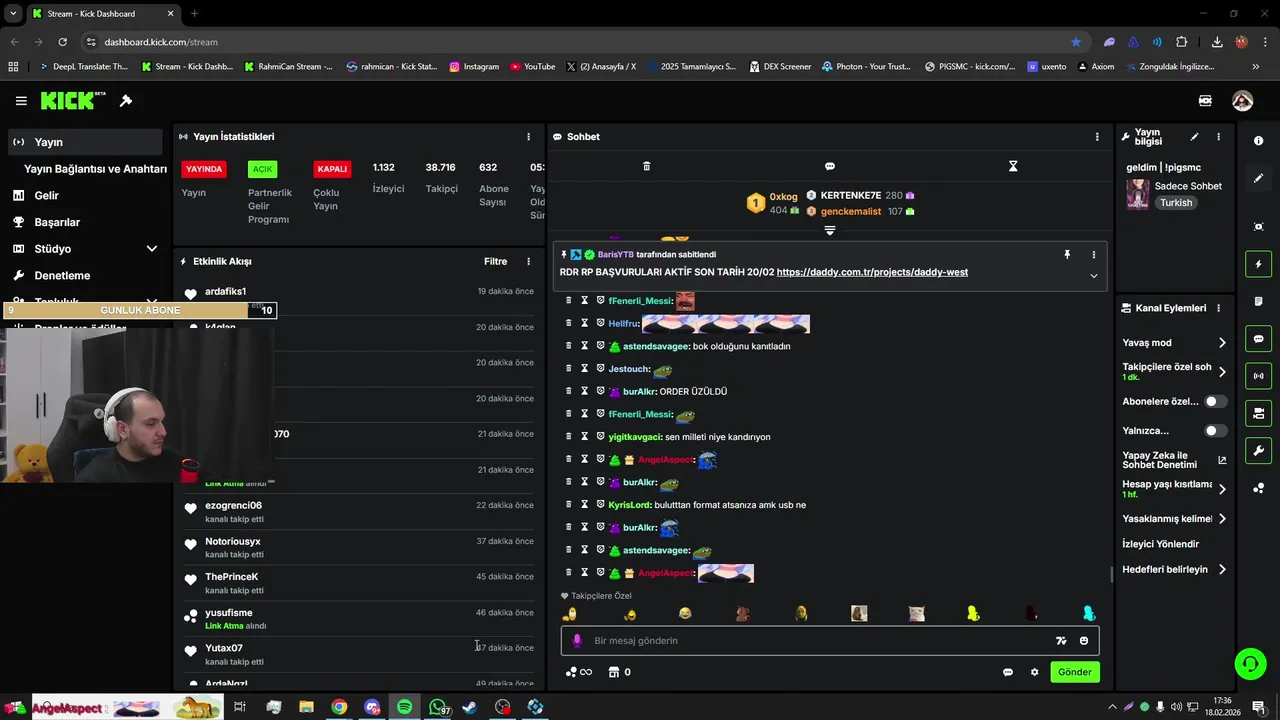The height and width of the screenshot is (720, 1280).
Task: Open Yavaş mod options
Action: click(1174, 343)
